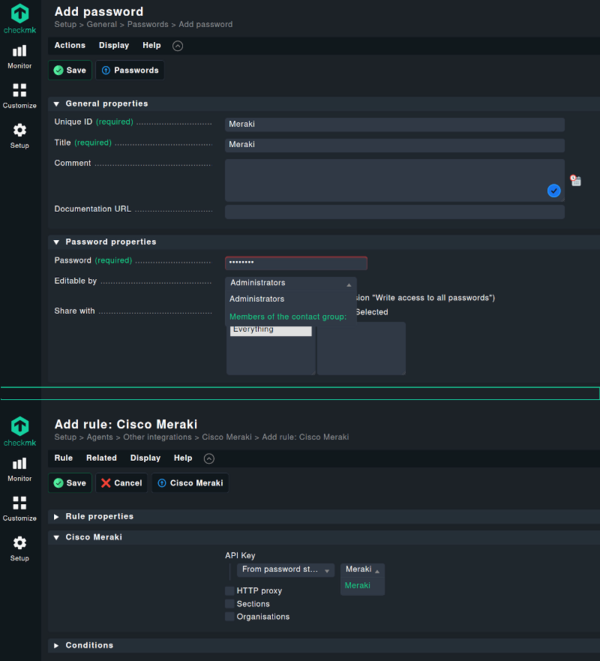This screenshot has height=661, width=600.
Task: Open Setup gear in Add rule sidebar
Action: (19, 547)
